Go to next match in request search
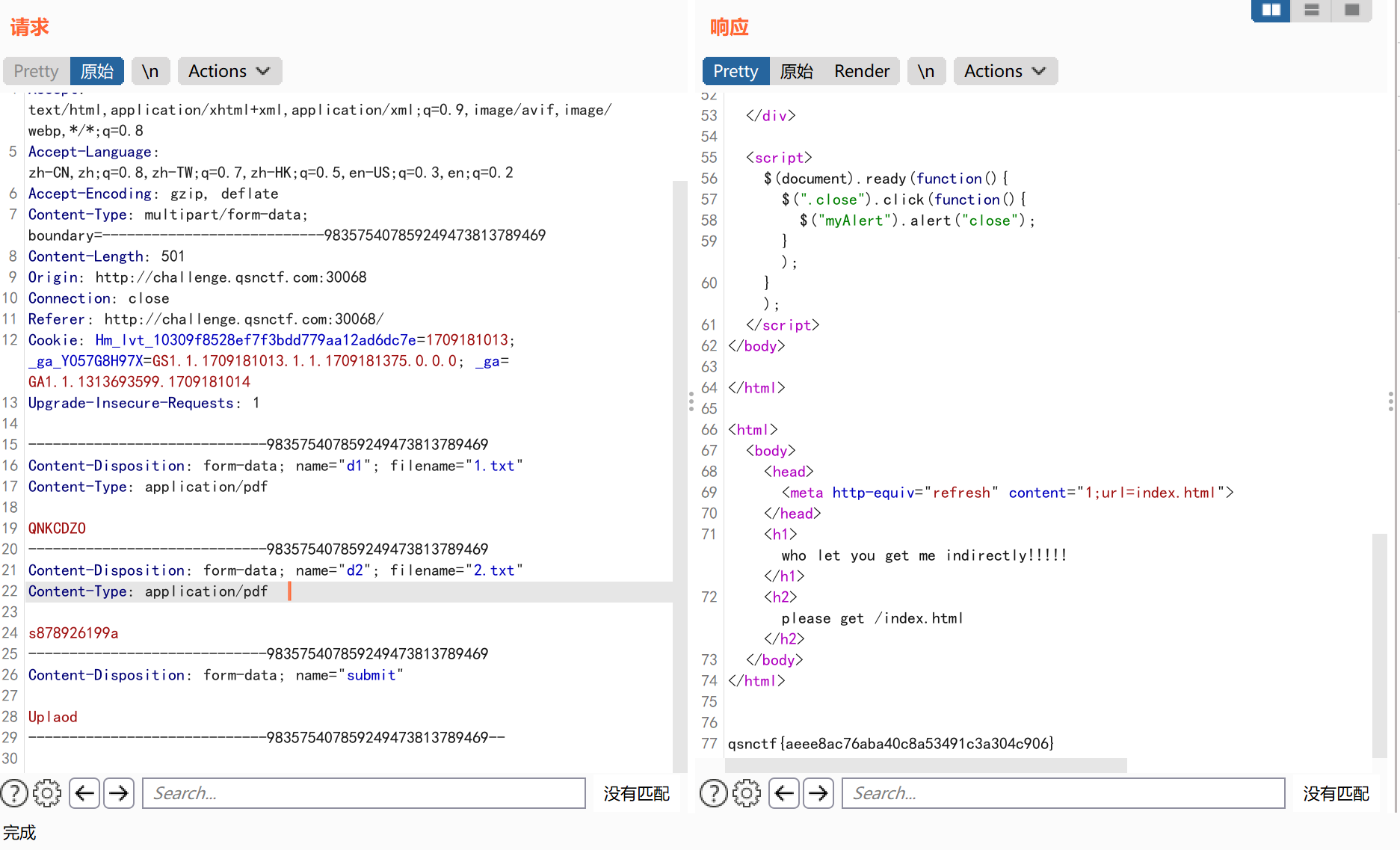 [119, 793]
